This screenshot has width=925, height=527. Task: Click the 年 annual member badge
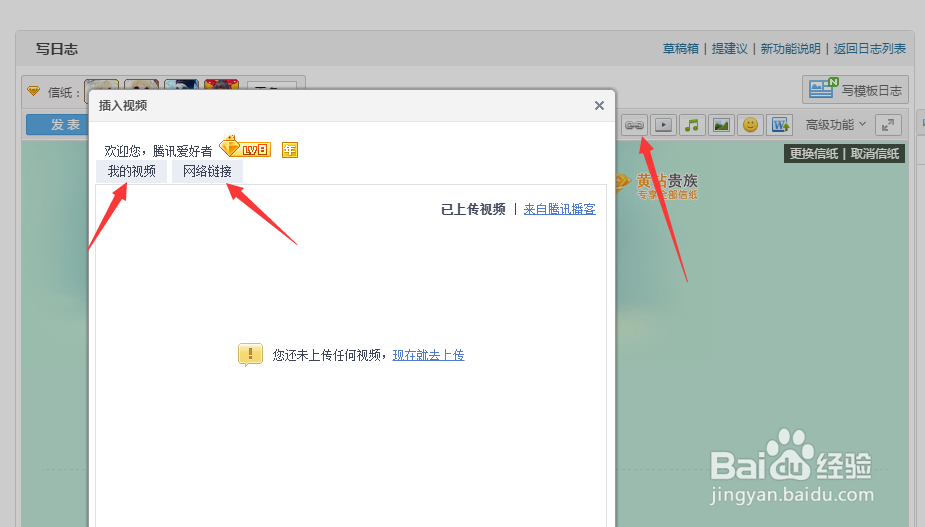click(290, 150)
